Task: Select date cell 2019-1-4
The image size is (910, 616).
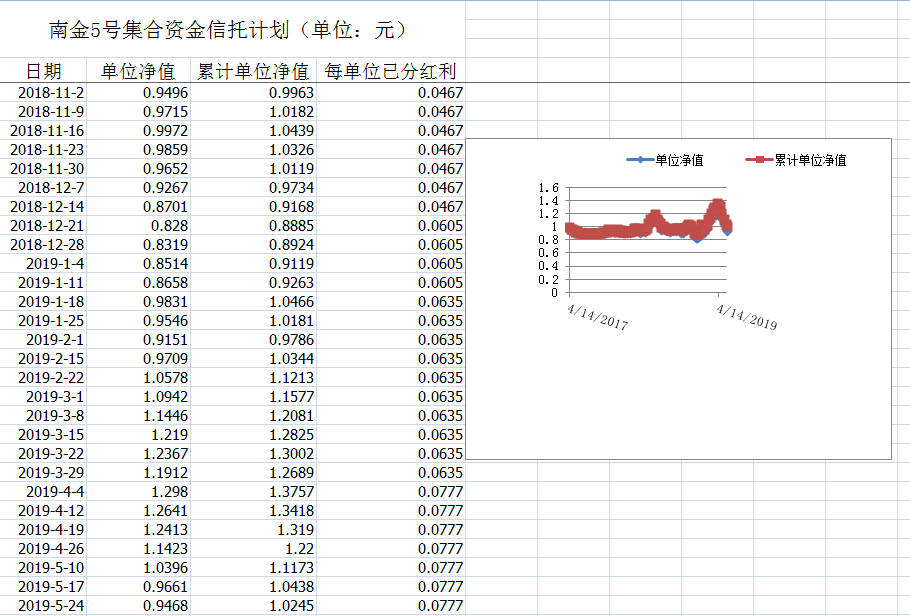Action: [x=44, y=264]
